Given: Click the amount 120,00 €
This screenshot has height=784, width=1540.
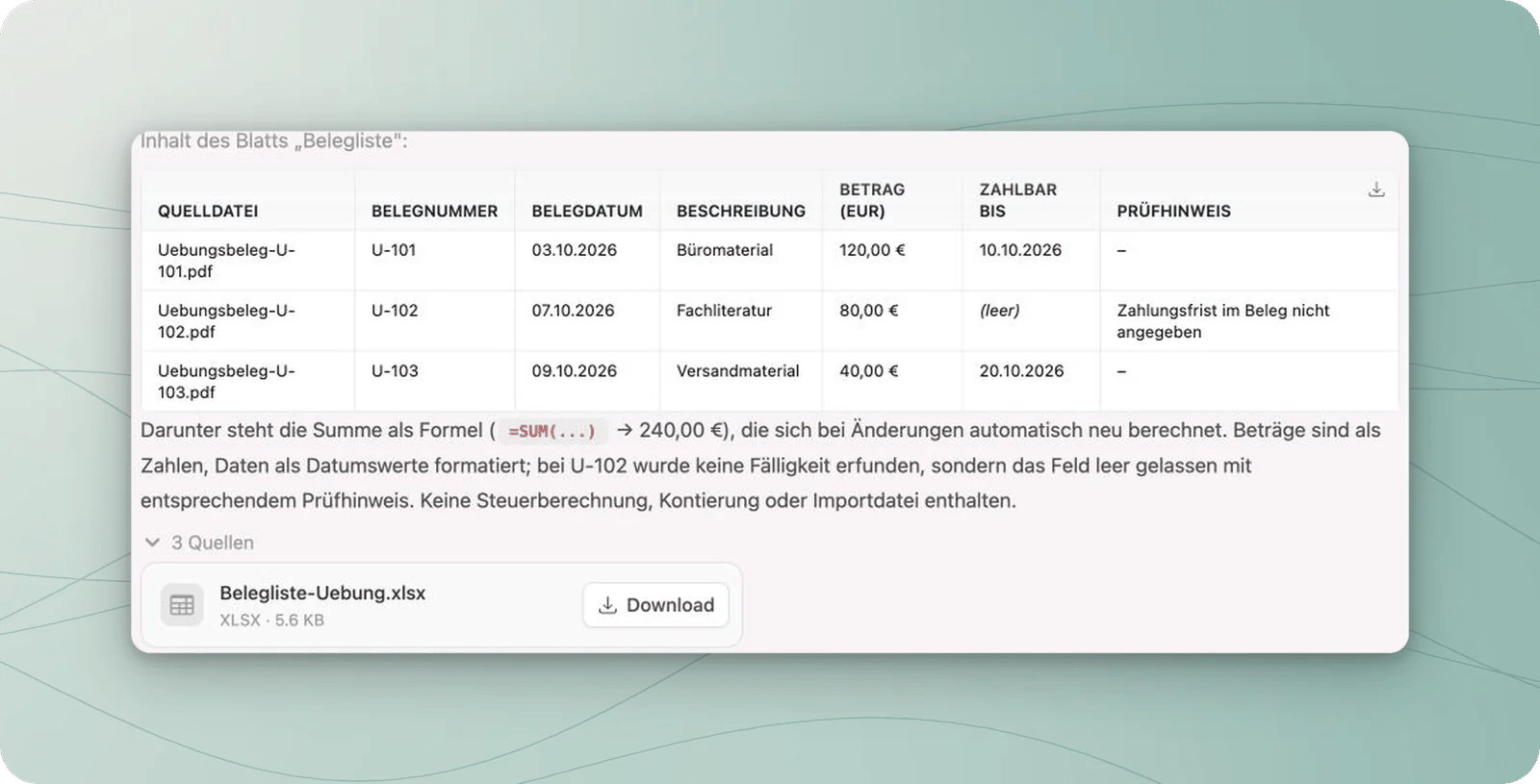Looking at the screenshot, I should (872, 250).
